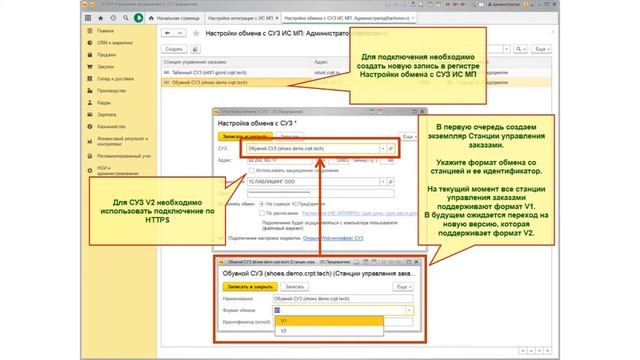
Task: Sort by Станция управления заказами column header
Action: [x=195, y=62]
